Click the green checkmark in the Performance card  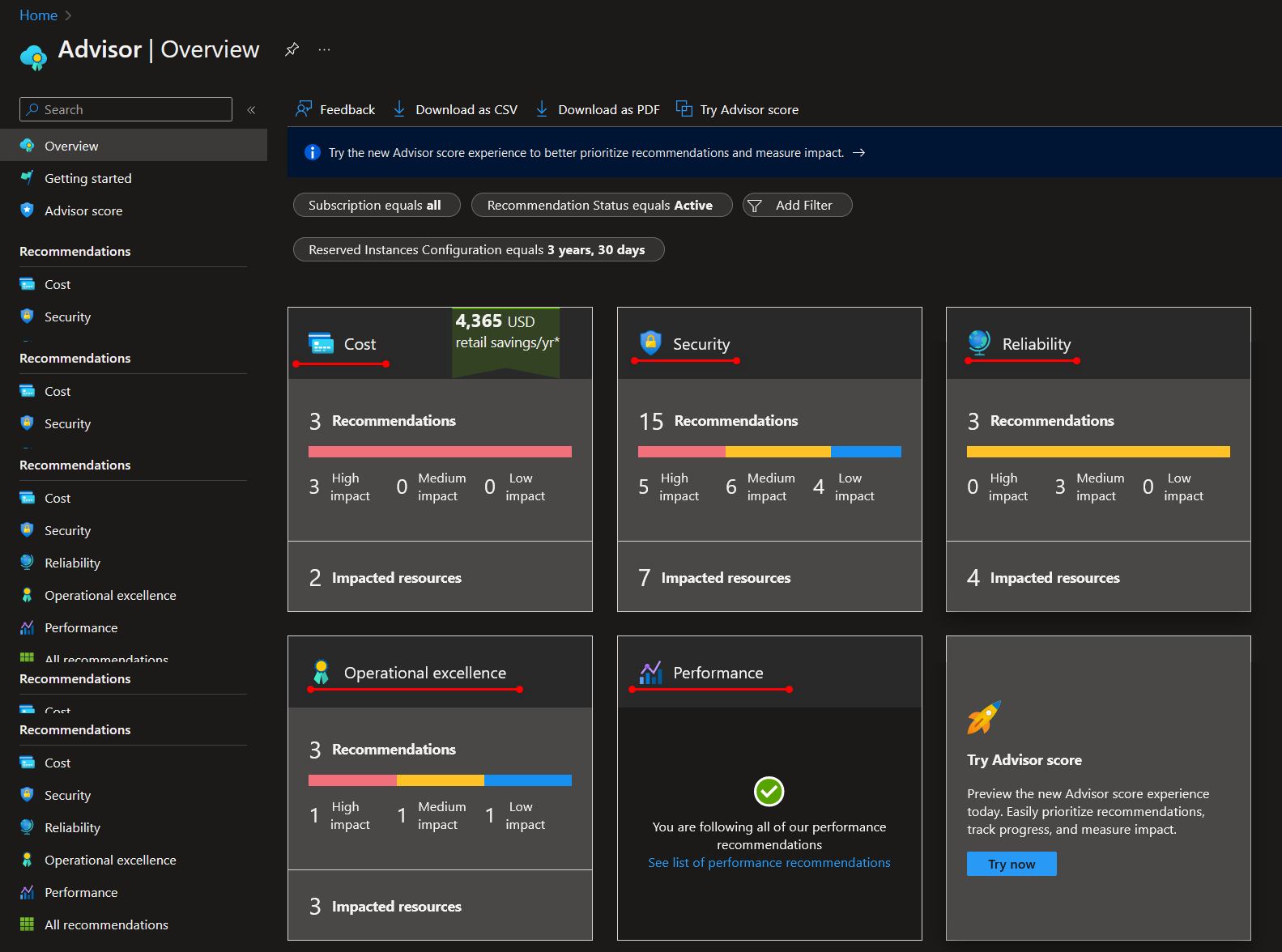point(769,792)
